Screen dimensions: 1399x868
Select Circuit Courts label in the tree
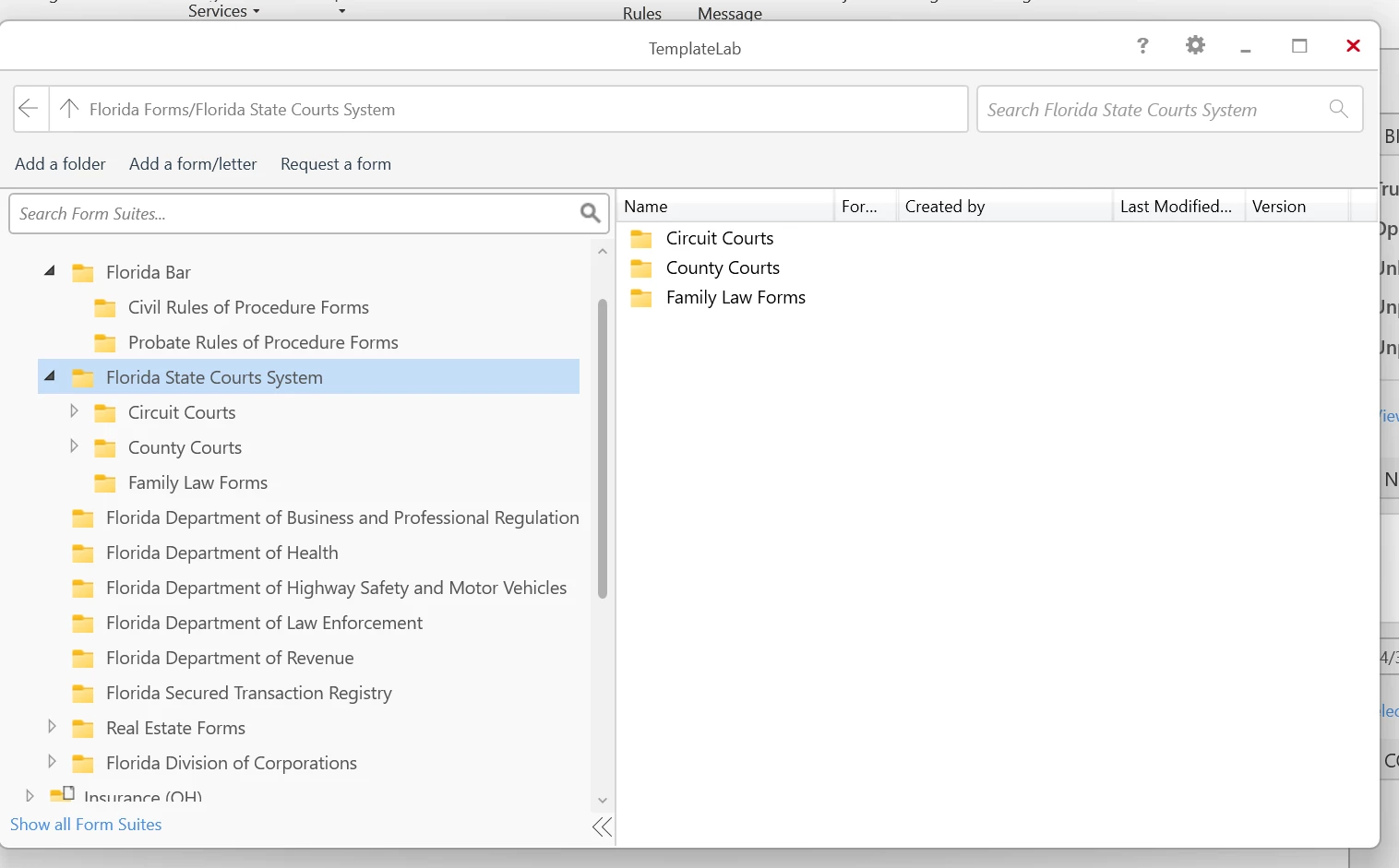coord(182,412)
